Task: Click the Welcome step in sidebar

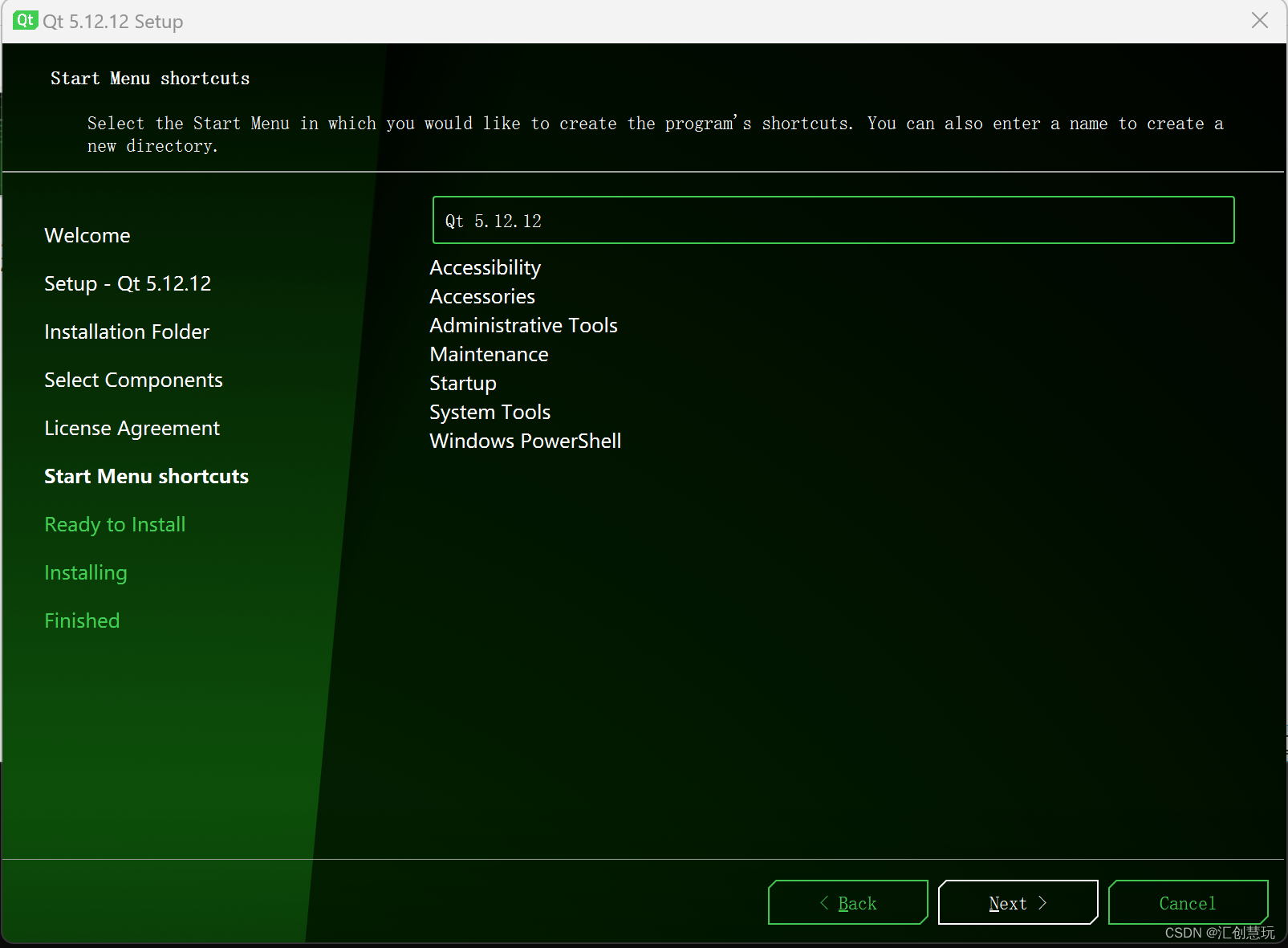Action: point(87,235)
